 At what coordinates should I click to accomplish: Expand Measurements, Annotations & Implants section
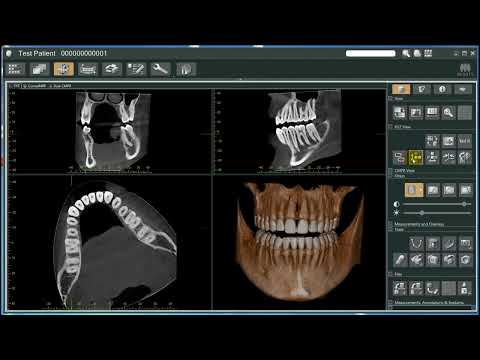tap(391, 303)
